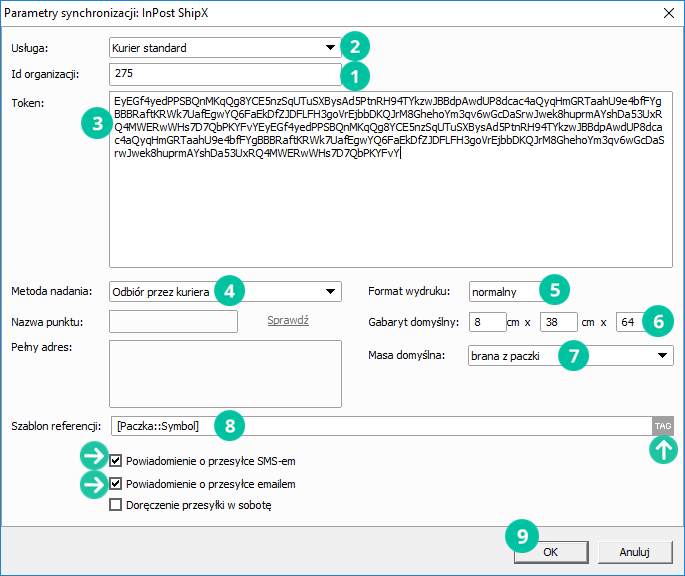The height and width of the screenshot is (576, 685).
Task: Click inside the Token text area
Action: [391, 179]
